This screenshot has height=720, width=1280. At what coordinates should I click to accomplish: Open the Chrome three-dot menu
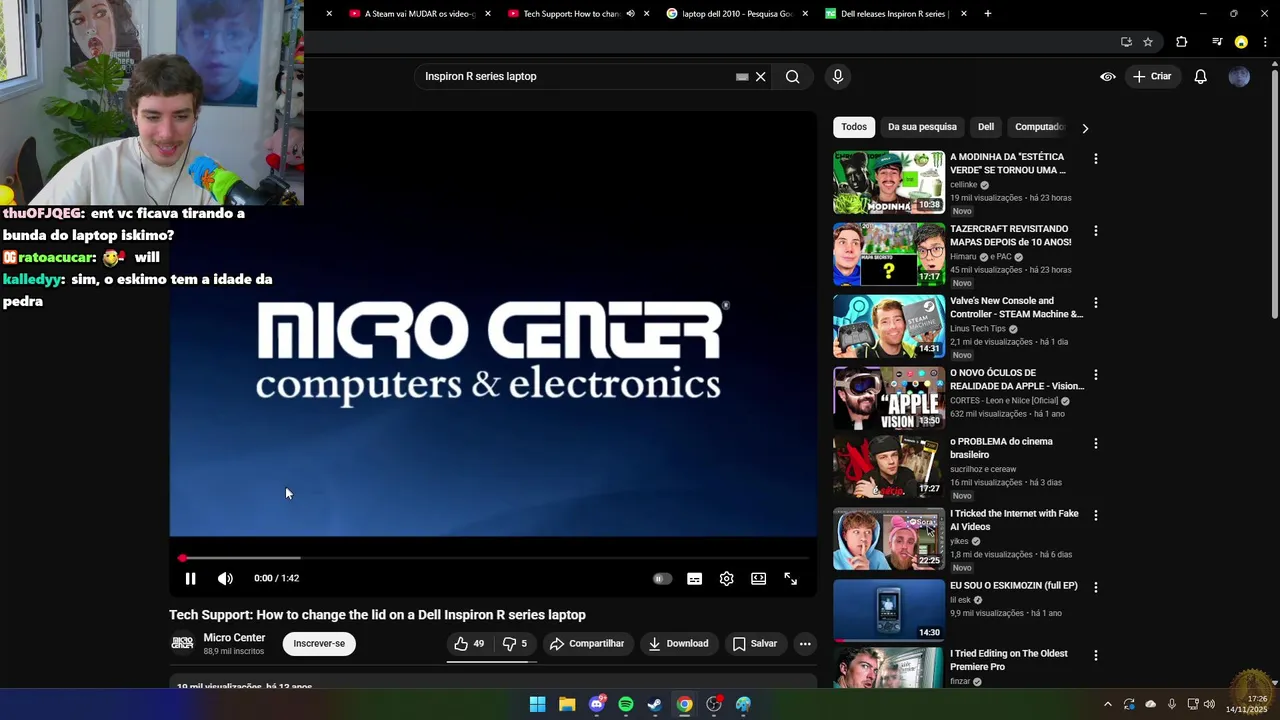tap(1265, 42)
